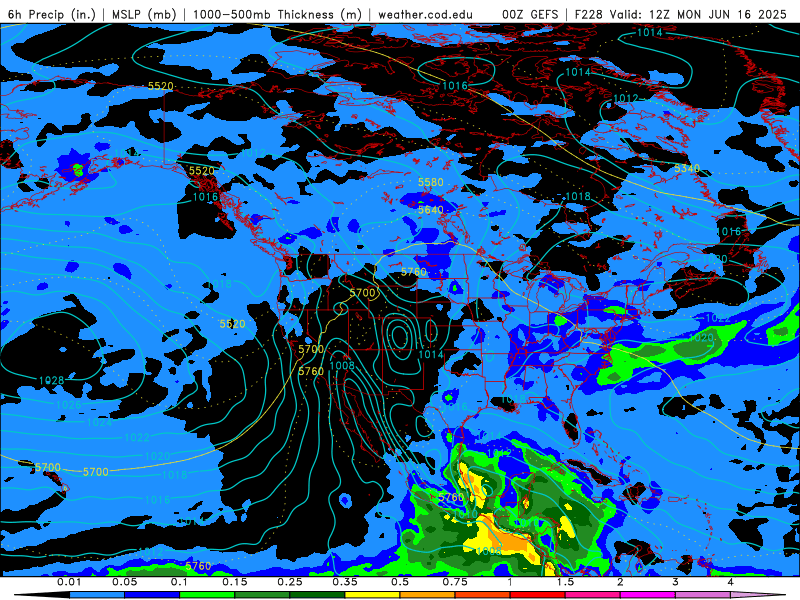
Task: Click the bright green 0.1–0.15 legend swatch
Action: [x=207, y=595]
